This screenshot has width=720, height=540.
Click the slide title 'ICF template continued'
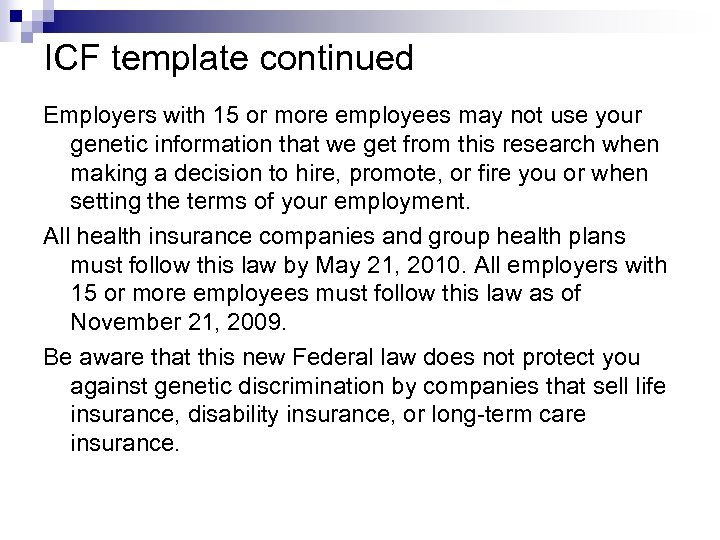pyautogui.click(x=228, y=58)
